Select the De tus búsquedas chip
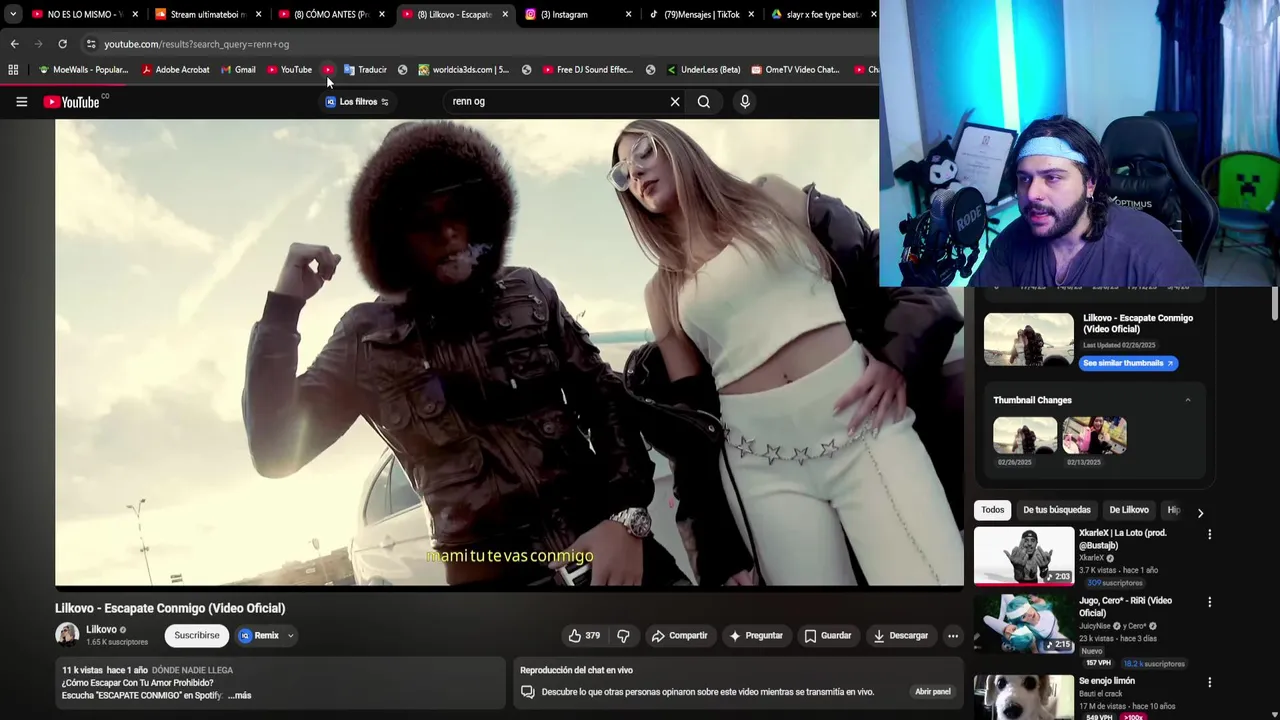 click(1056, 510)
